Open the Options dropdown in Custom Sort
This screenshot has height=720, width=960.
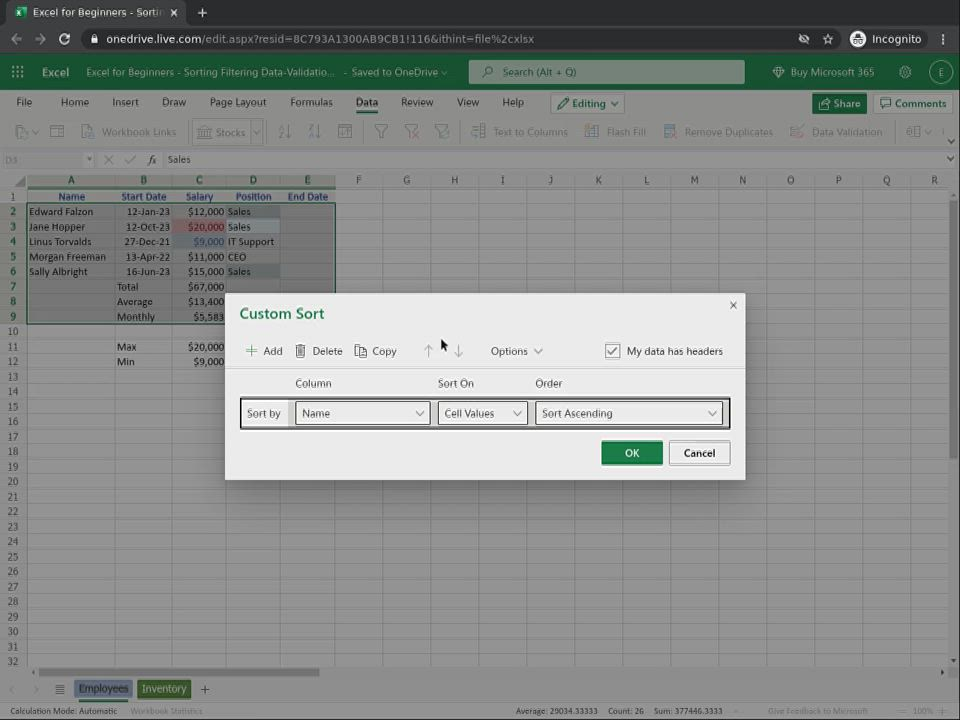[x=516, y=351]
